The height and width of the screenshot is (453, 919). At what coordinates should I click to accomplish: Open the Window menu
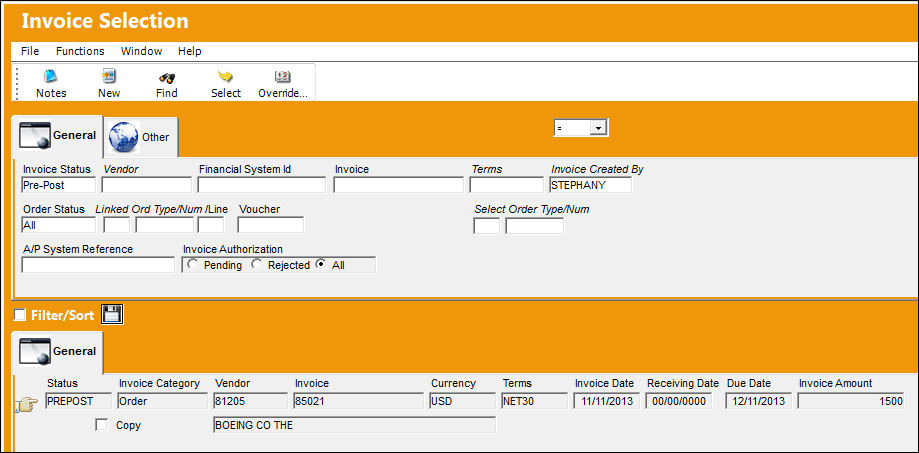(x=141, y=51)
